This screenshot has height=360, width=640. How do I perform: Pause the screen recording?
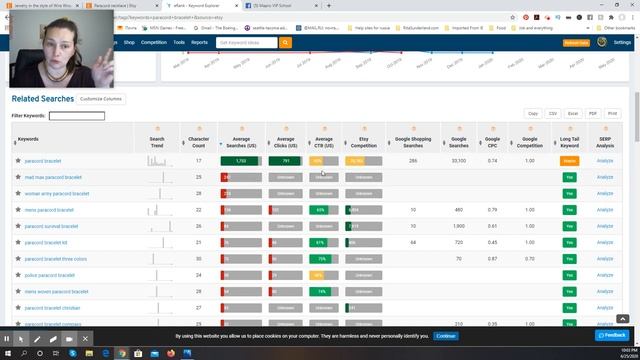[7, 339]
